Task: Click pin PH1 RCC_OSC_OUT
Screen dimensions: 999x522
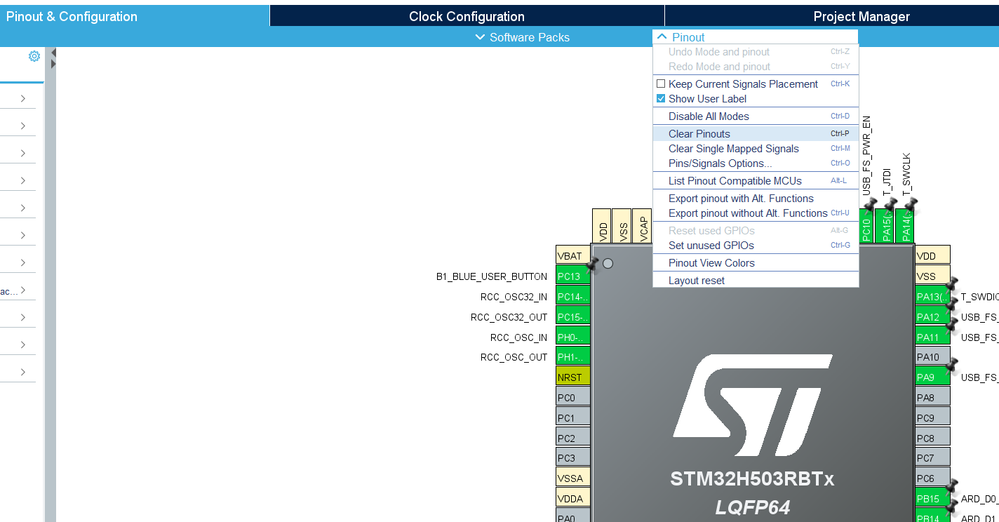Action: [573, 357]
